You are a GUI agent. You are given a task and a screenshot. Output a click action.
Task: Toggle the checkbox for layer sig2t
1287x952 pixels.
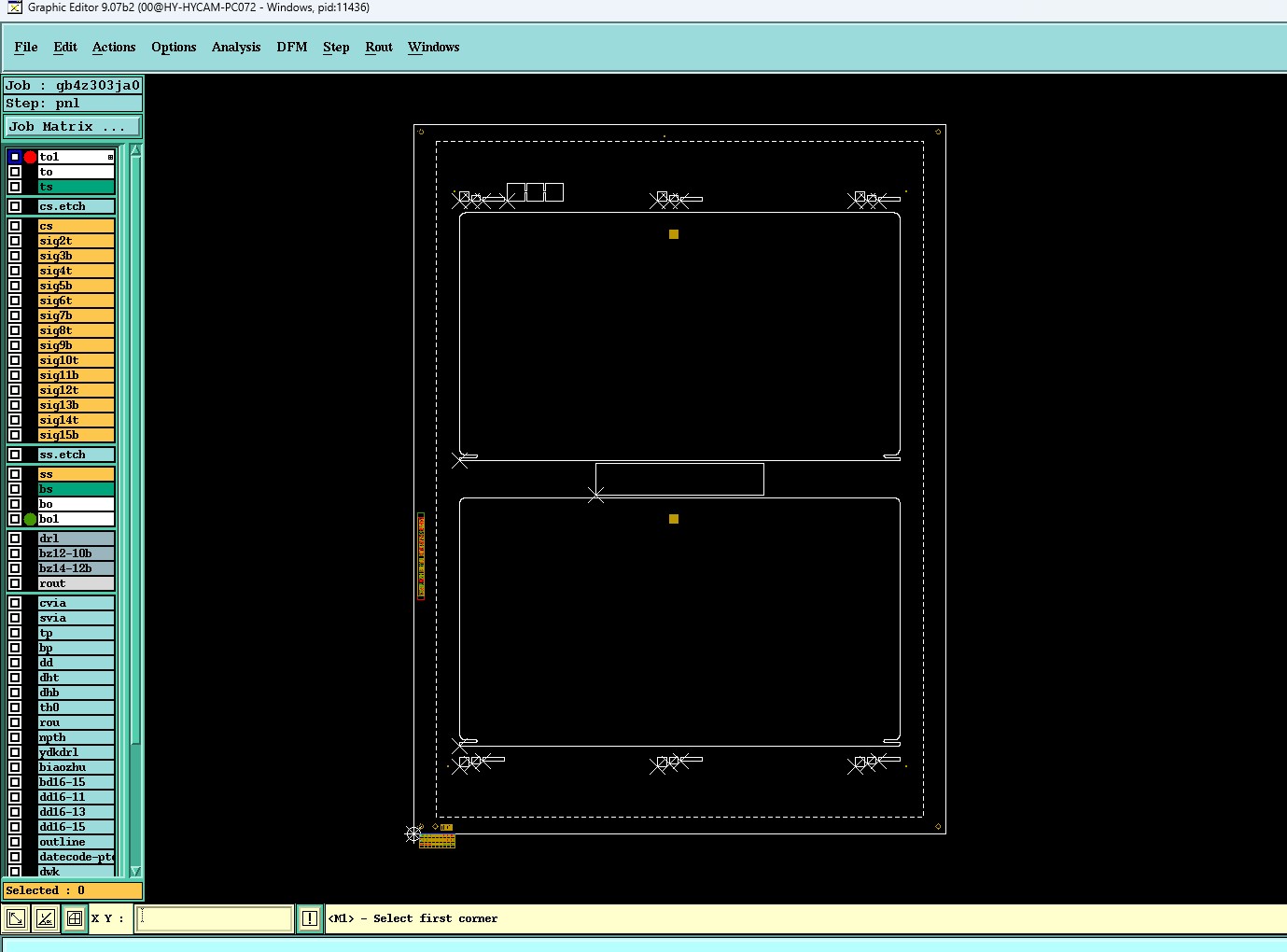coord(15,241)
